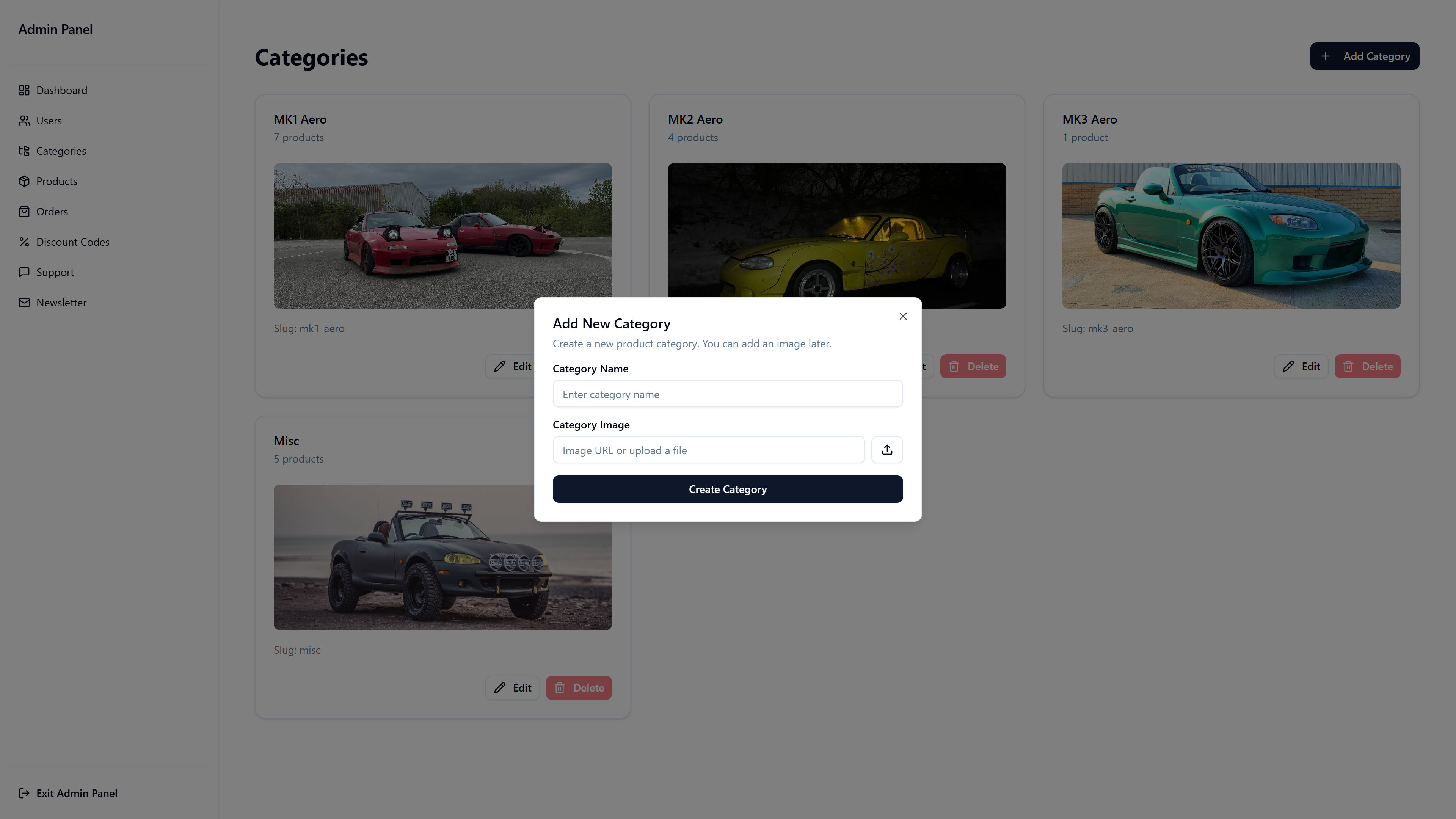Click the pencil icon on Misc Edit
The image size is (1456, 819).
[500, 688]
